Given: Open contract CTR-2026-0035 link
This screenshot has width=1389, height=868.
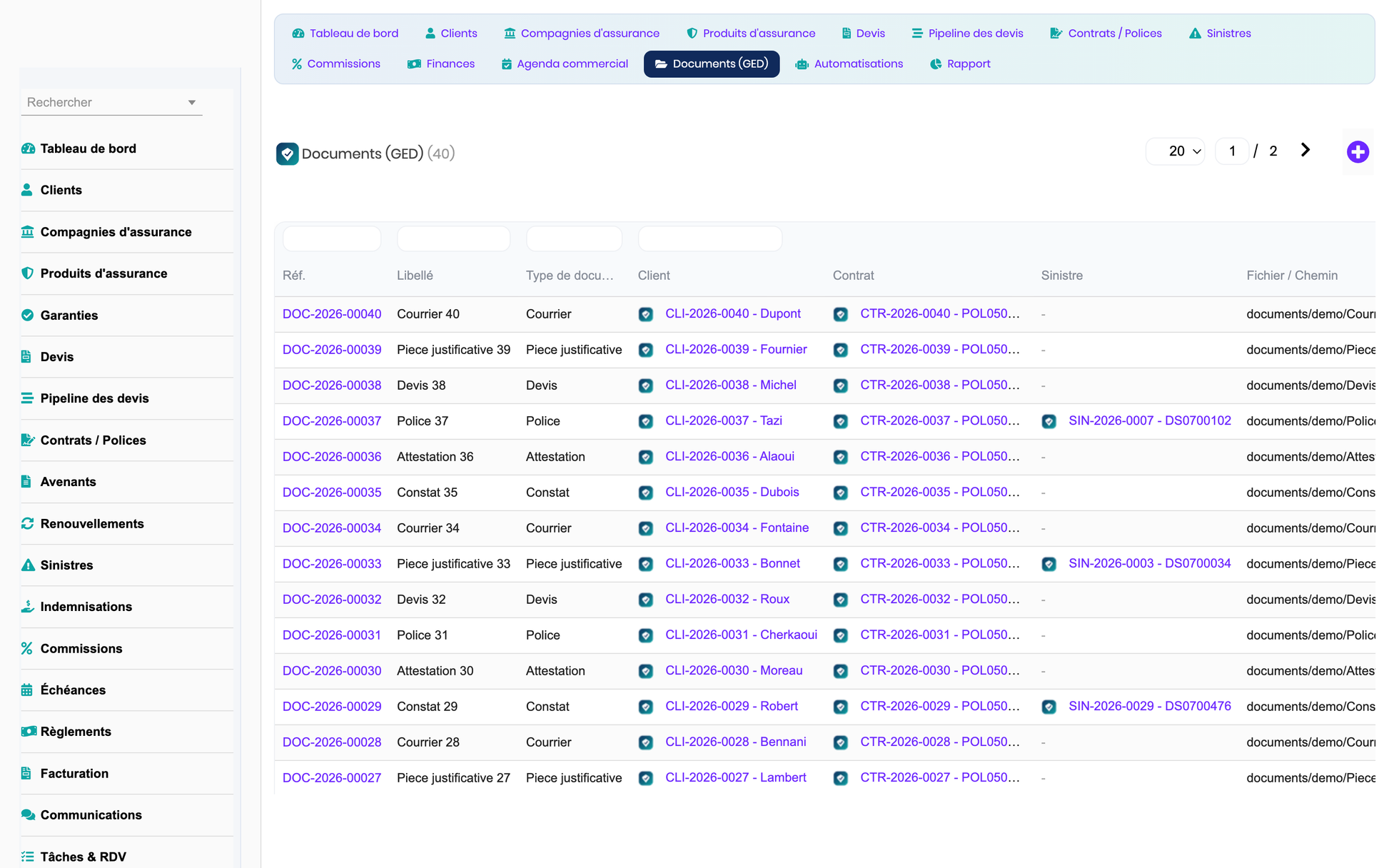Looking at the screenshot, I should point(939,493).
